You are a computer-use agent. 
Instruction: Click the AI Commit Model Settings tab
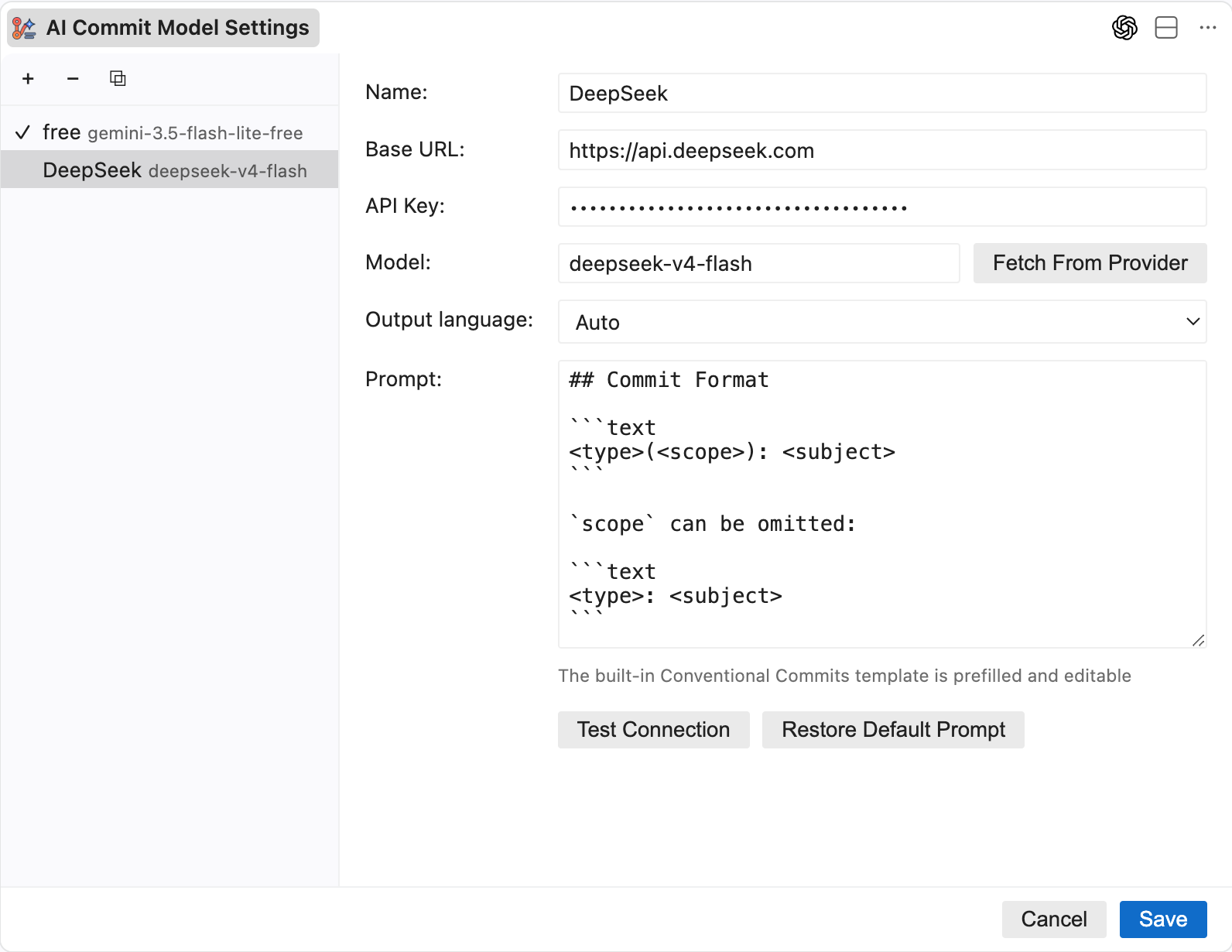coord(163,28)
